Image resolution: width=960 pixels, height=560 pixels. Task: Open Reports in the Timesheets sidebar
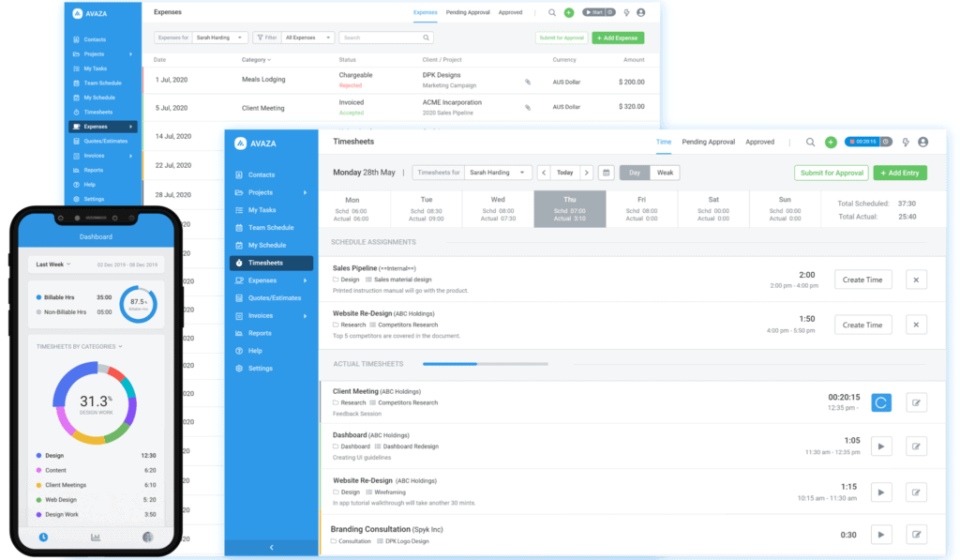(x=260, y=333)
